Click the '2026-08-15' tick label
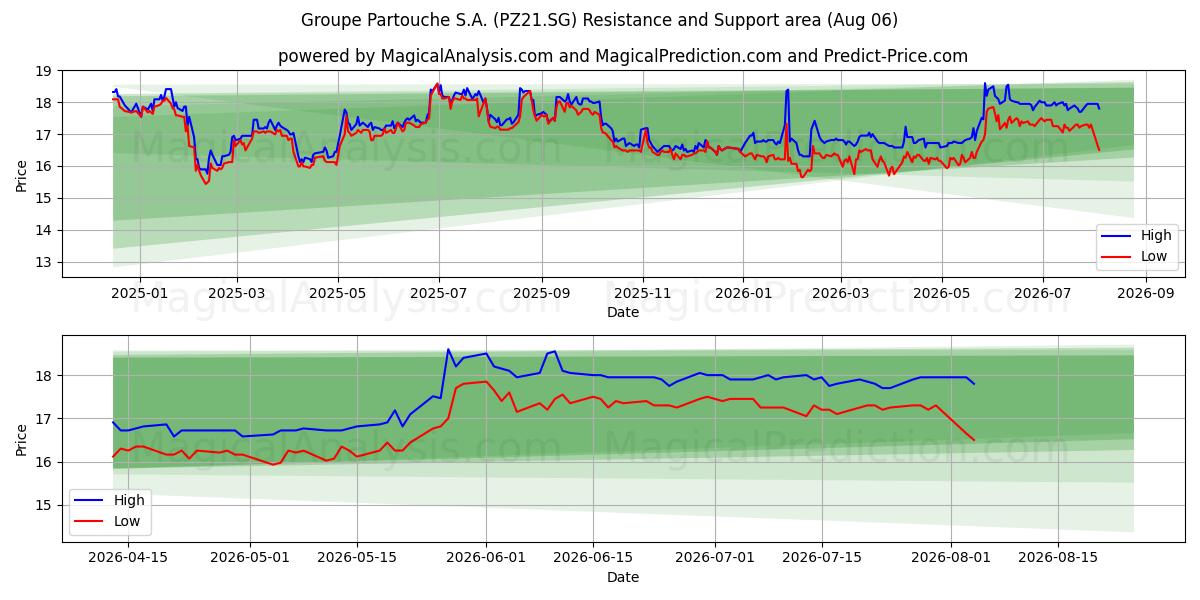This screenshot has width=1200, height=600. pyautogui.click(x=1059, y=559)
